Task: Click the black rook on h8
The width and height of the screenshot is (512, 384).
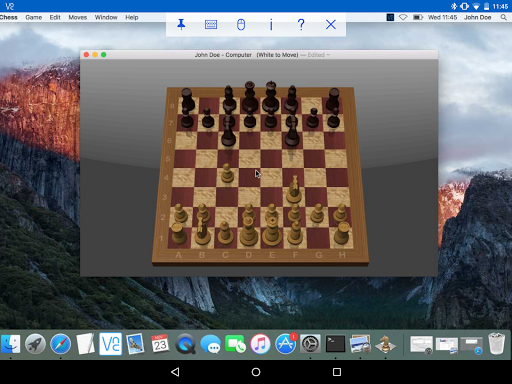Action: click(333, 99)
